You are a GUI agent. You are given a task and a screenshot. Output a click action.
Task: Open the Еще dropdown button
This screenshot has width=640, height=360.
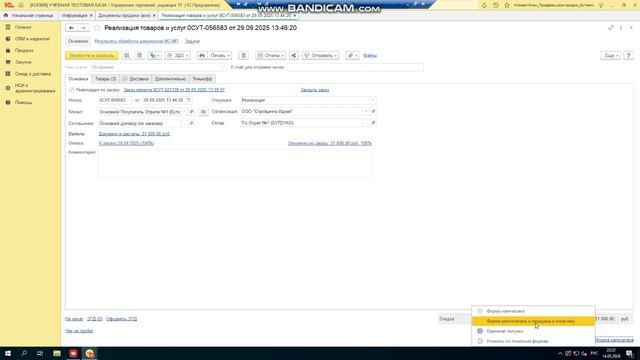point(610,56)
